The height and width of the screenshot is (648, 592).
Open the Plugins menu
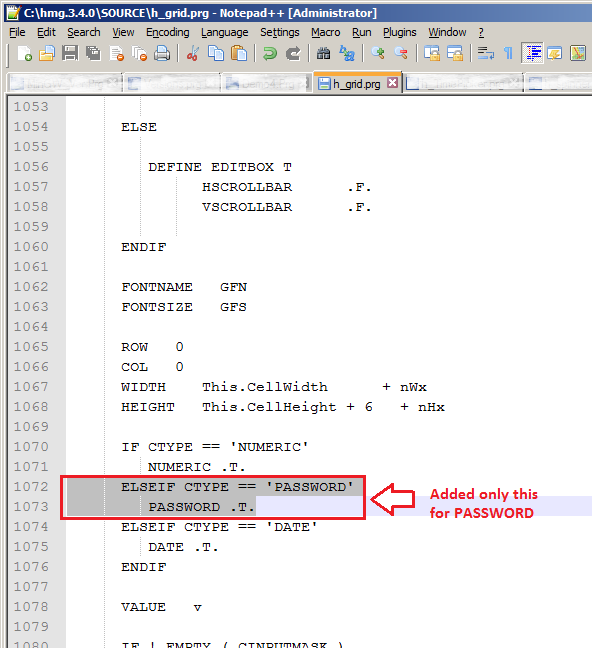(399, 32)
